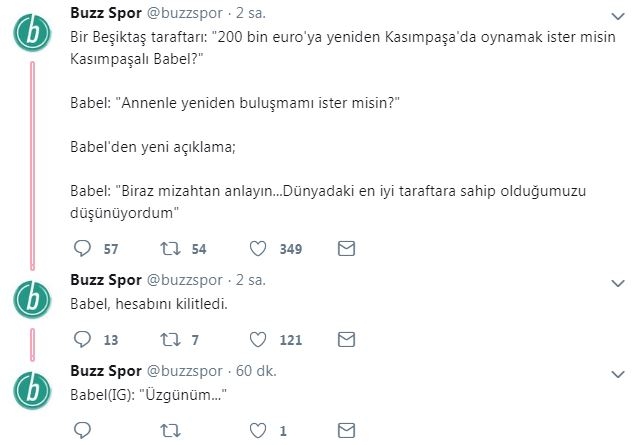This screenshot has height=445, width=636.
Task: Send the first tweet via direct message
Action: (346, 247)
